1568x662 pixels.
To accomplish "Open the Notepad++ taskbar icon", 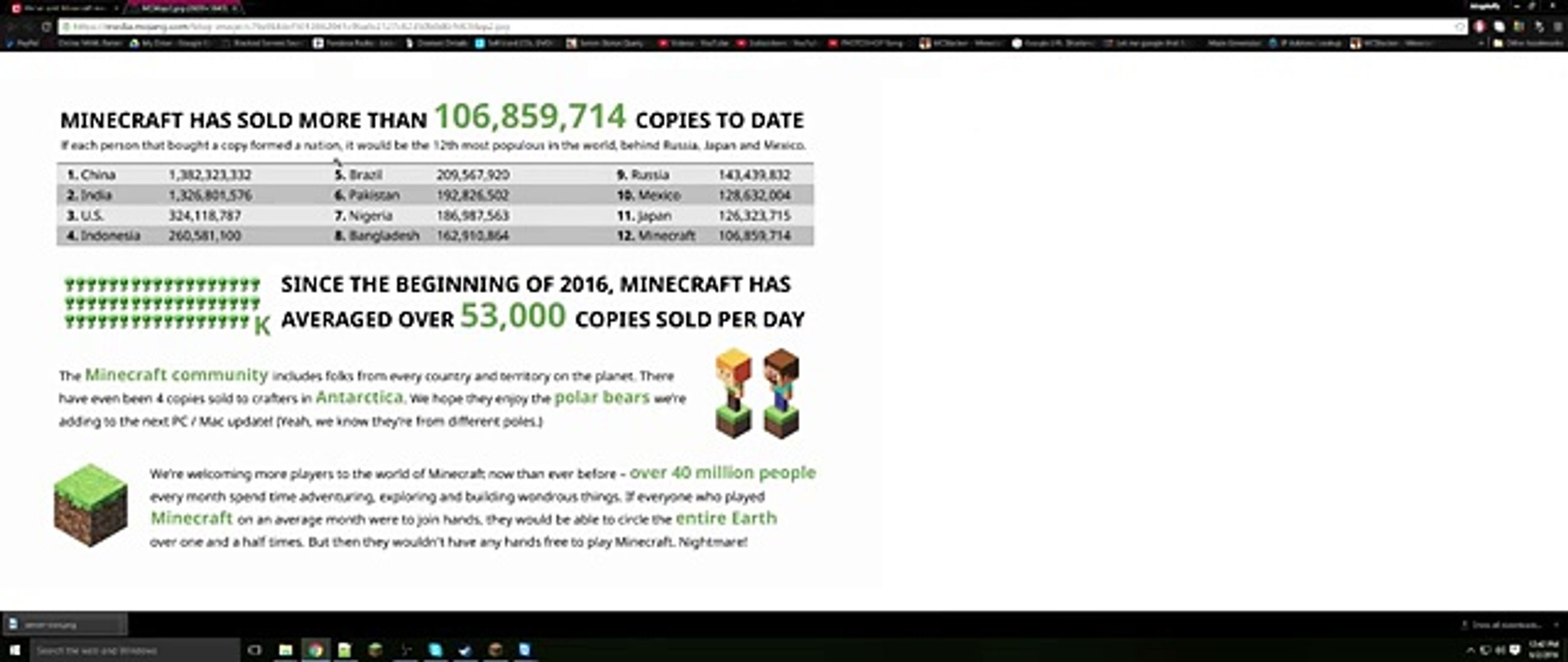I will 345,650.
